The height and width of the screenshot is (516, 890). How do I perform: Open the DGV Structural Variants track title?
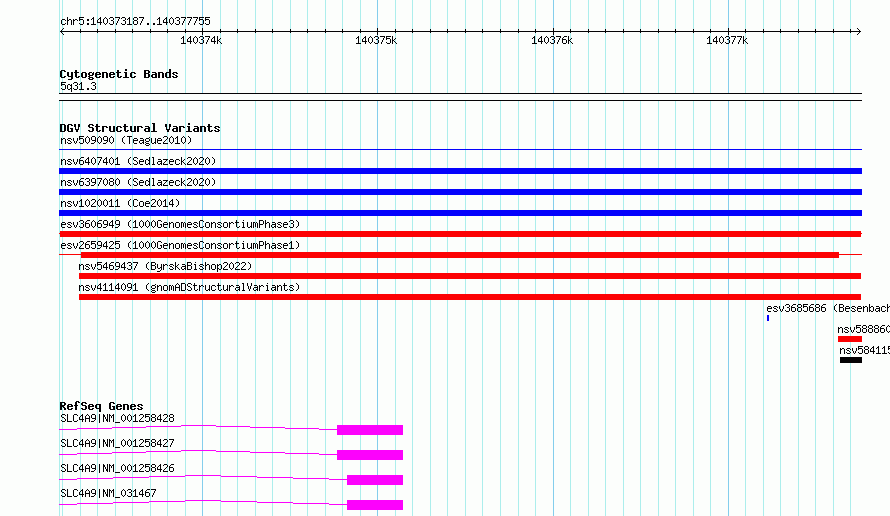click(140, 128)
